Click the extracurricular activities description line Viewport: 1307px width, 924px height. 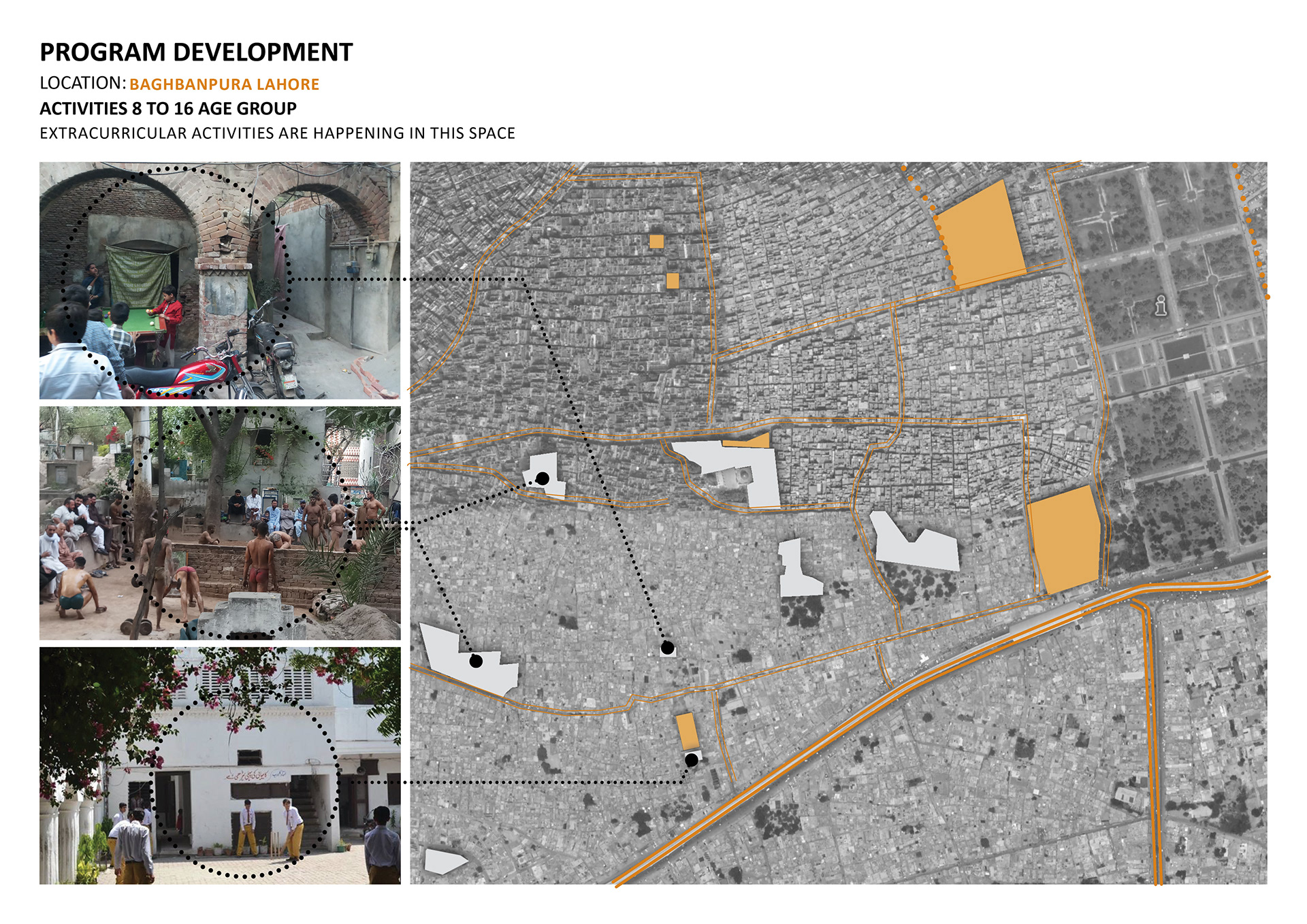[277, 133]
